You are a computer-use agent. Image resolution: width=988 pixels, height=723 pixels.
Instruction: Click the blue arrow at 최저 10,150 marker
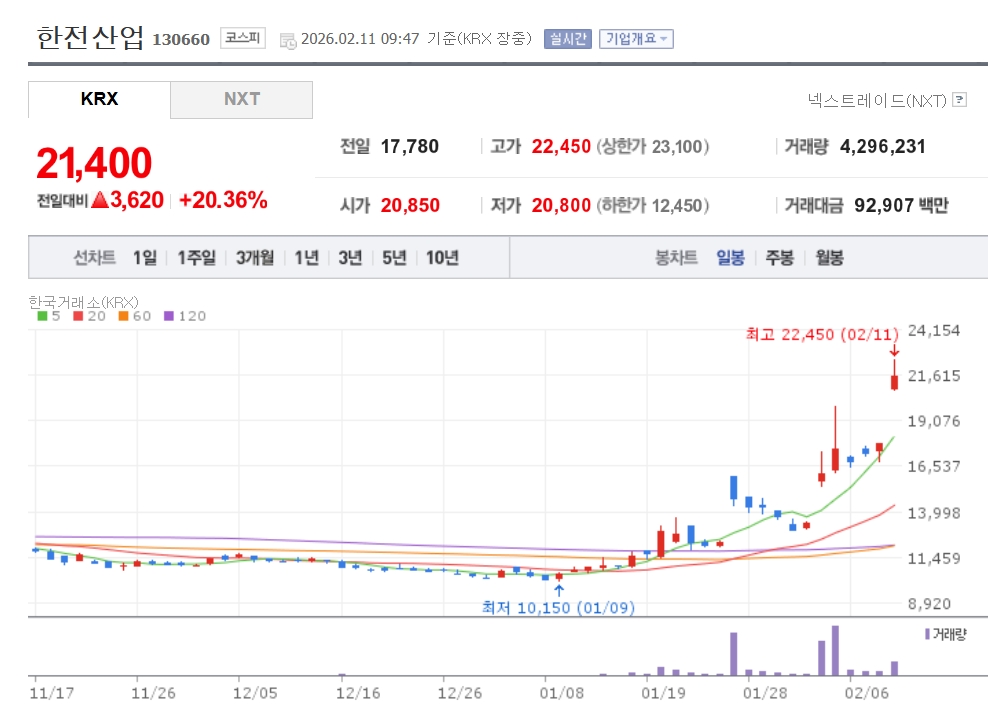(x=558, y=590)
